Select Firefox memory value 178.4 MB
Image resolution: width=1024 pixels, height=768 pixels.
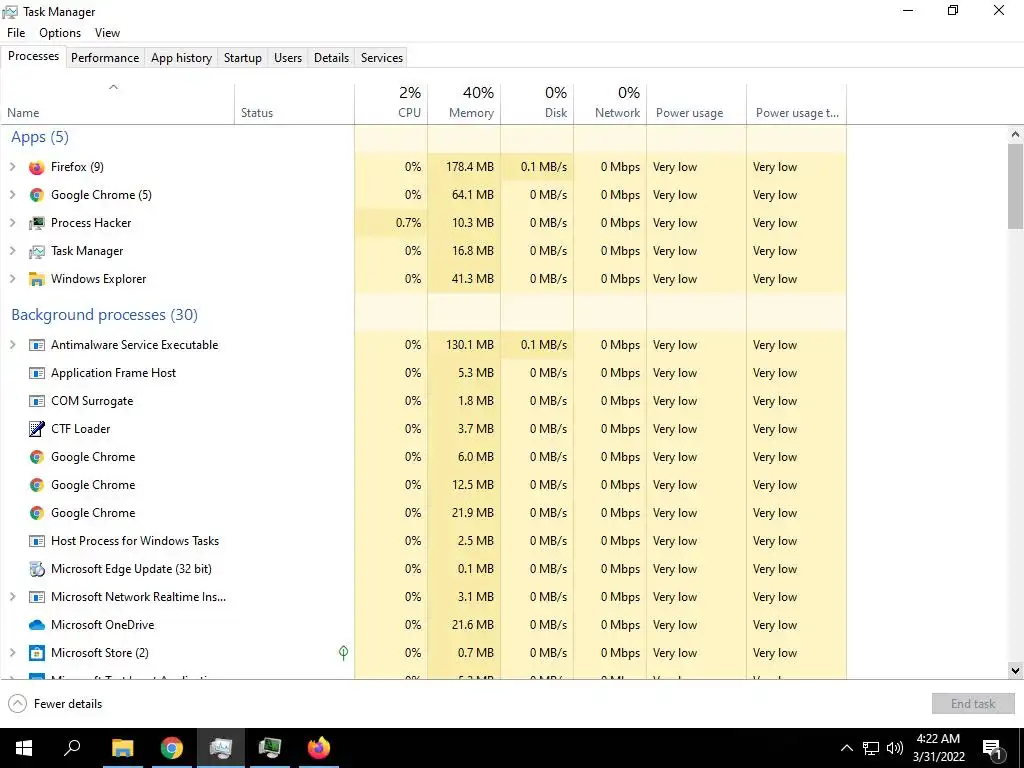pos(470,167)
